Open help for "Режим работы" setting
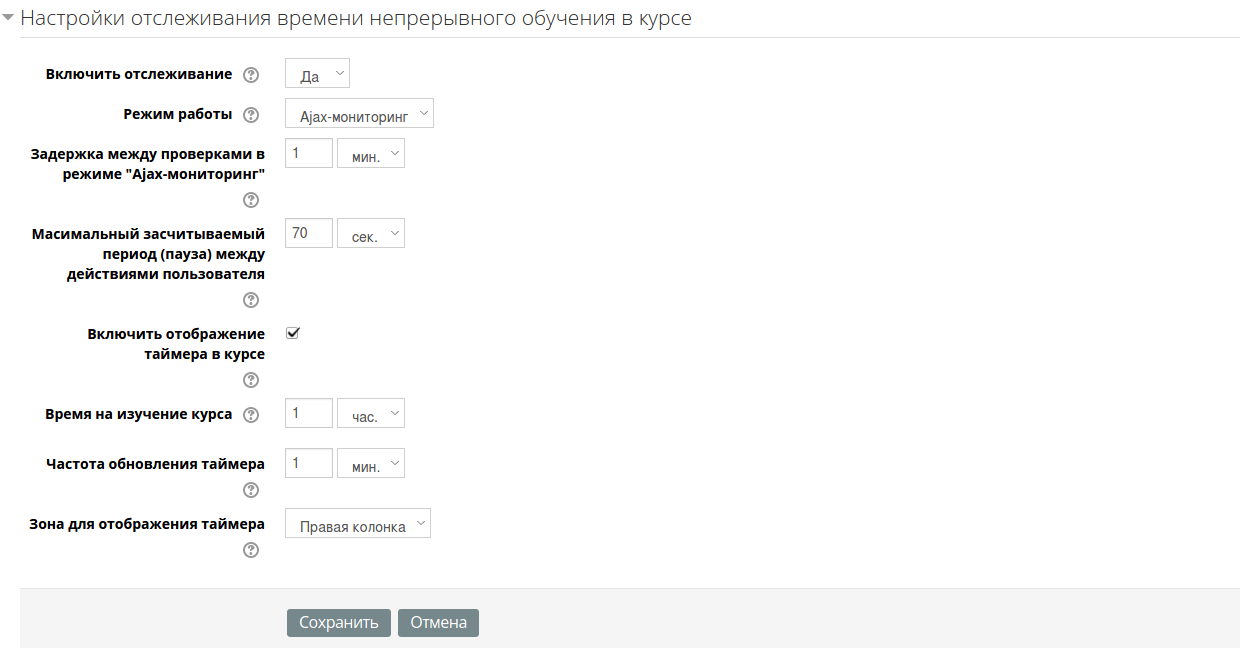Screen dimensions: 1250x648 click(x=251, y=115)
